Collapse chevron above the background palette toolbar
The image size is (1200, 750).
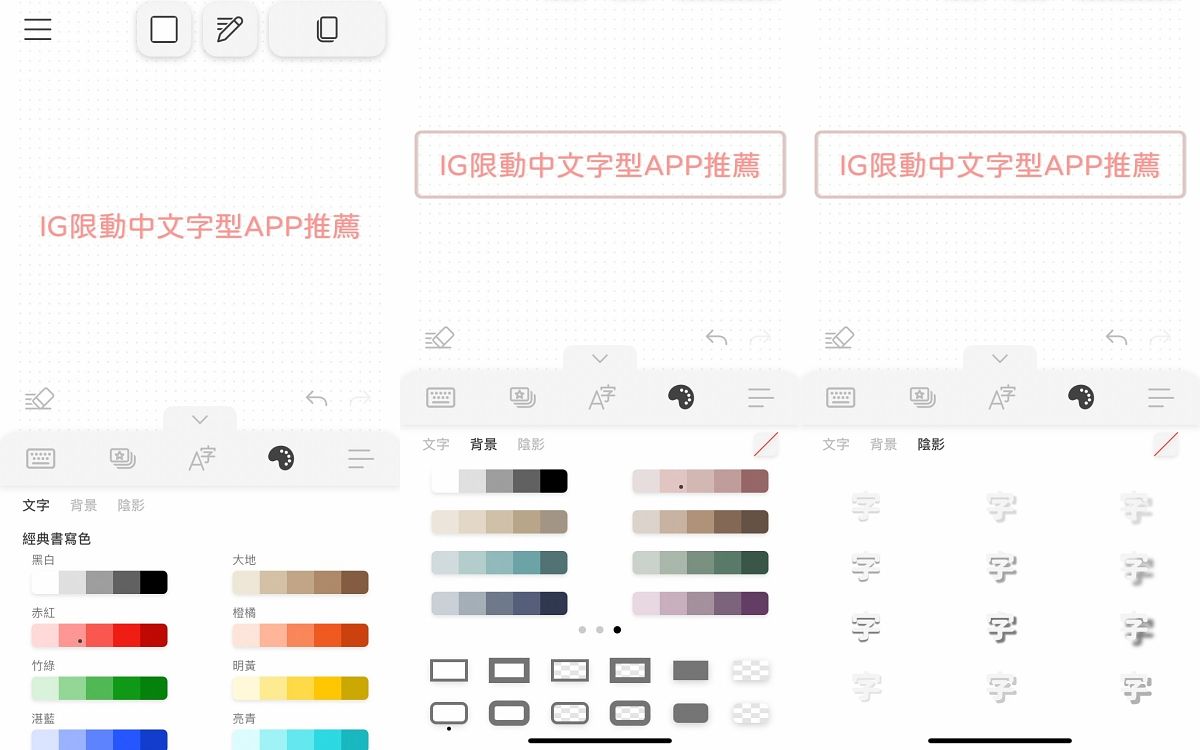coord(600,358)
